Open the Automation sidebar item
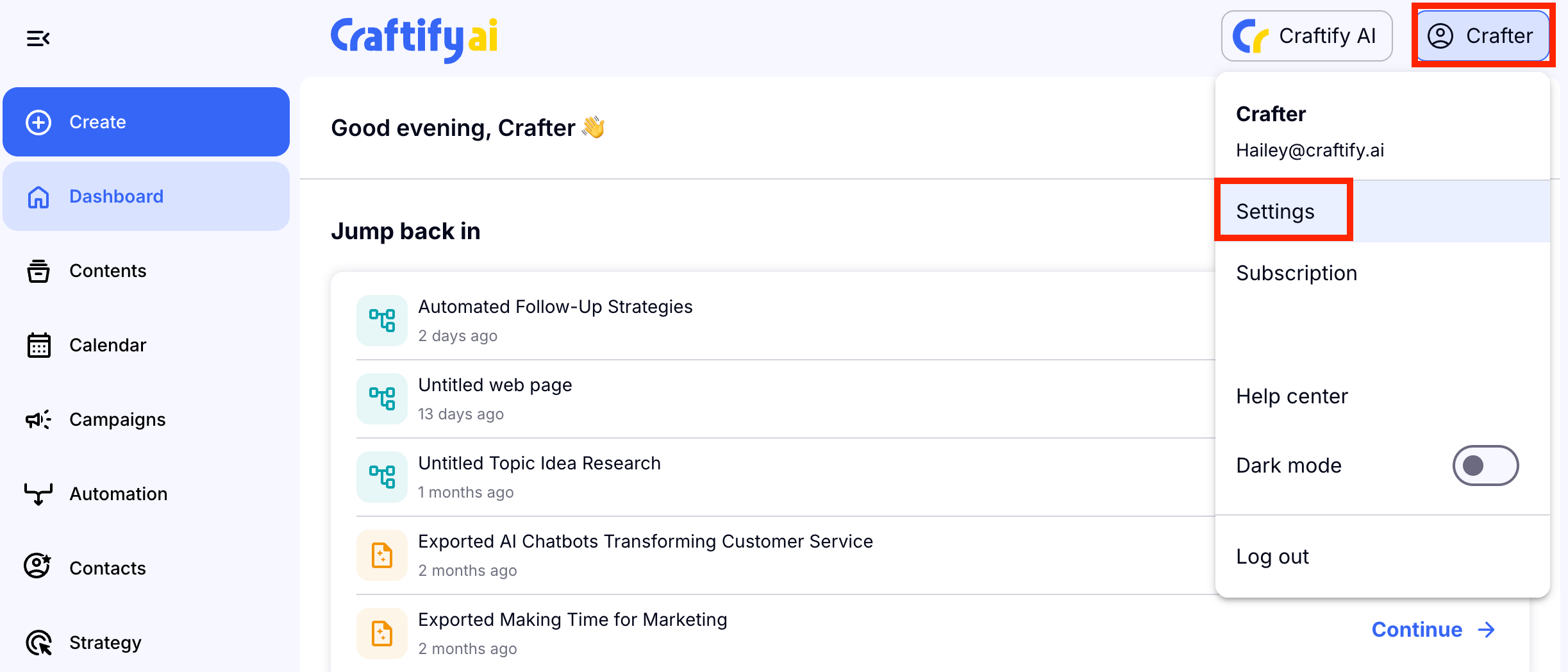The height and width of the screenshot is (672, 1568). point(118,494)
